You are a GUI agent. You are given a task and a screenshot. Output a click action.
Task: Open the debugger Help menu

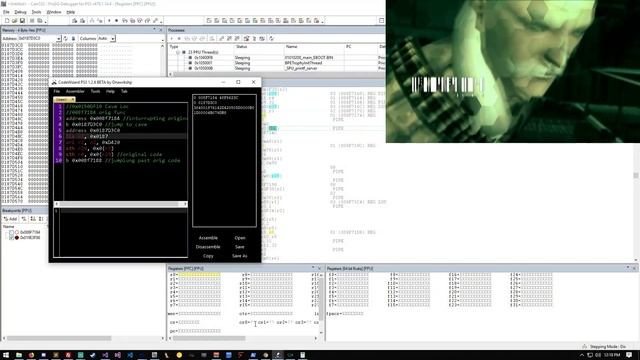click(x=71, y=12)
